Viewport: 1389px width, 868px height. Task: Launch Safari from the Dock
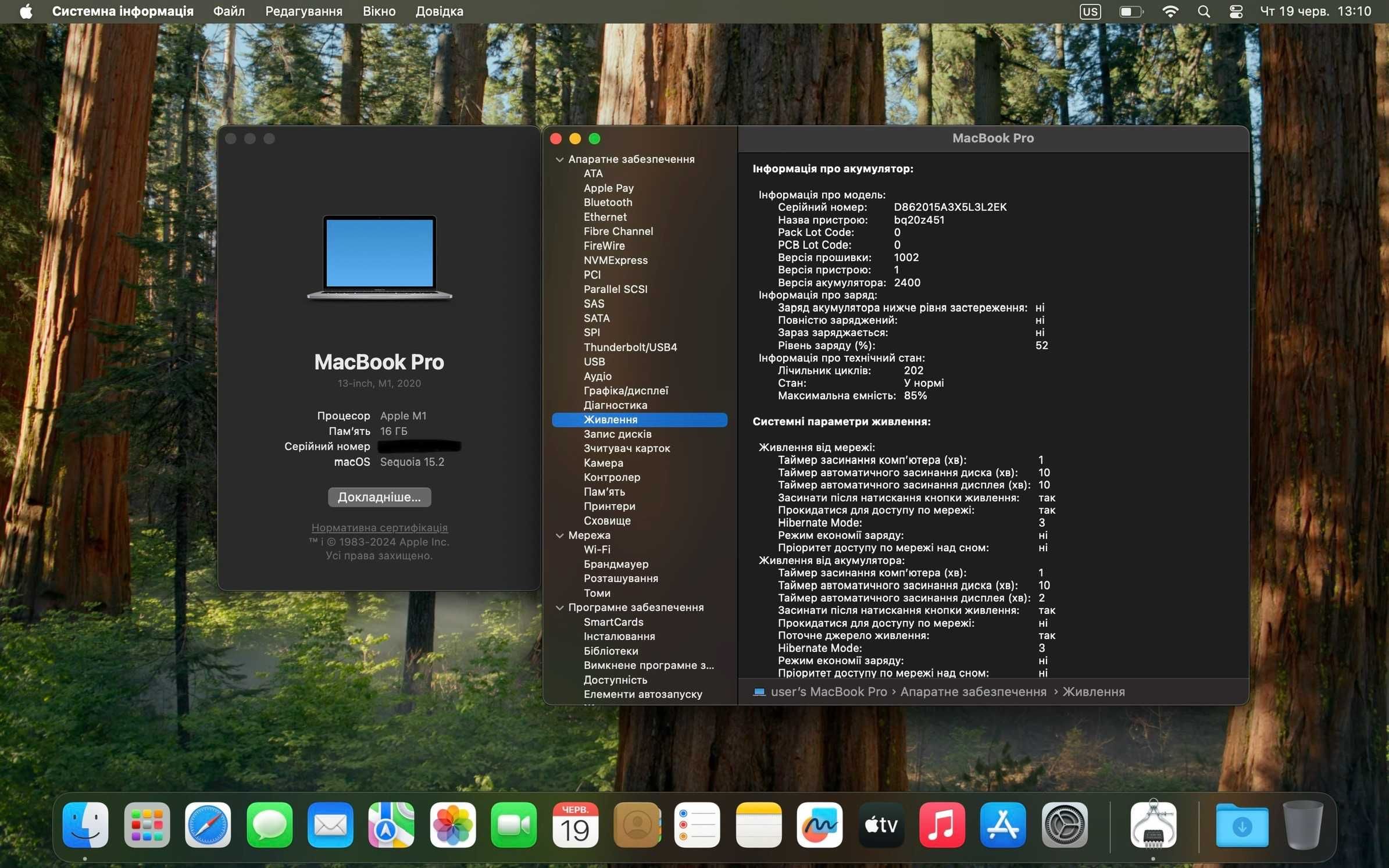point(208,824)
